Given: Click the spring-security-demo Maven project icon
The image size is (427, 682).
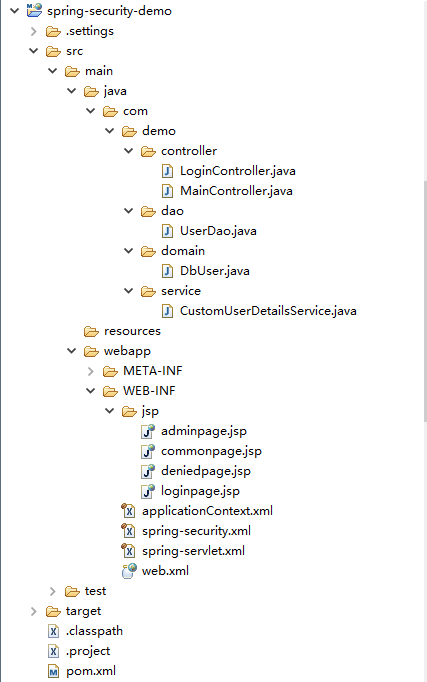Looking at the screenshot, I should (x=34, y=10).
